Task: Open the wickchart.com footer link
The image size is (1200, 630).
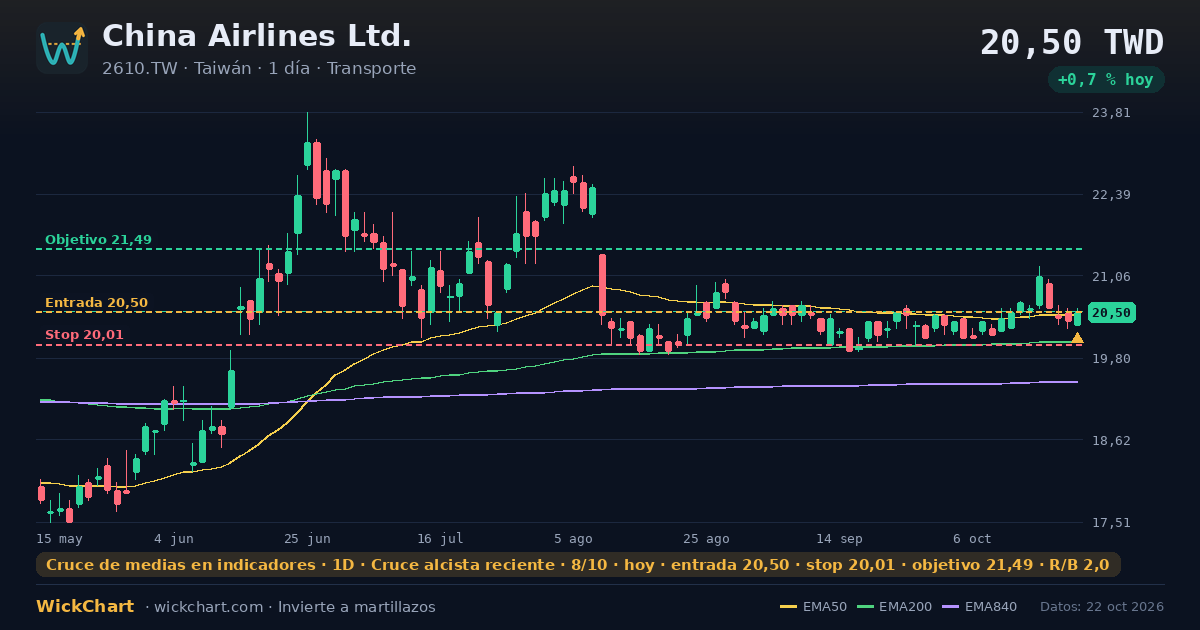Action: [x=208, y=607]
